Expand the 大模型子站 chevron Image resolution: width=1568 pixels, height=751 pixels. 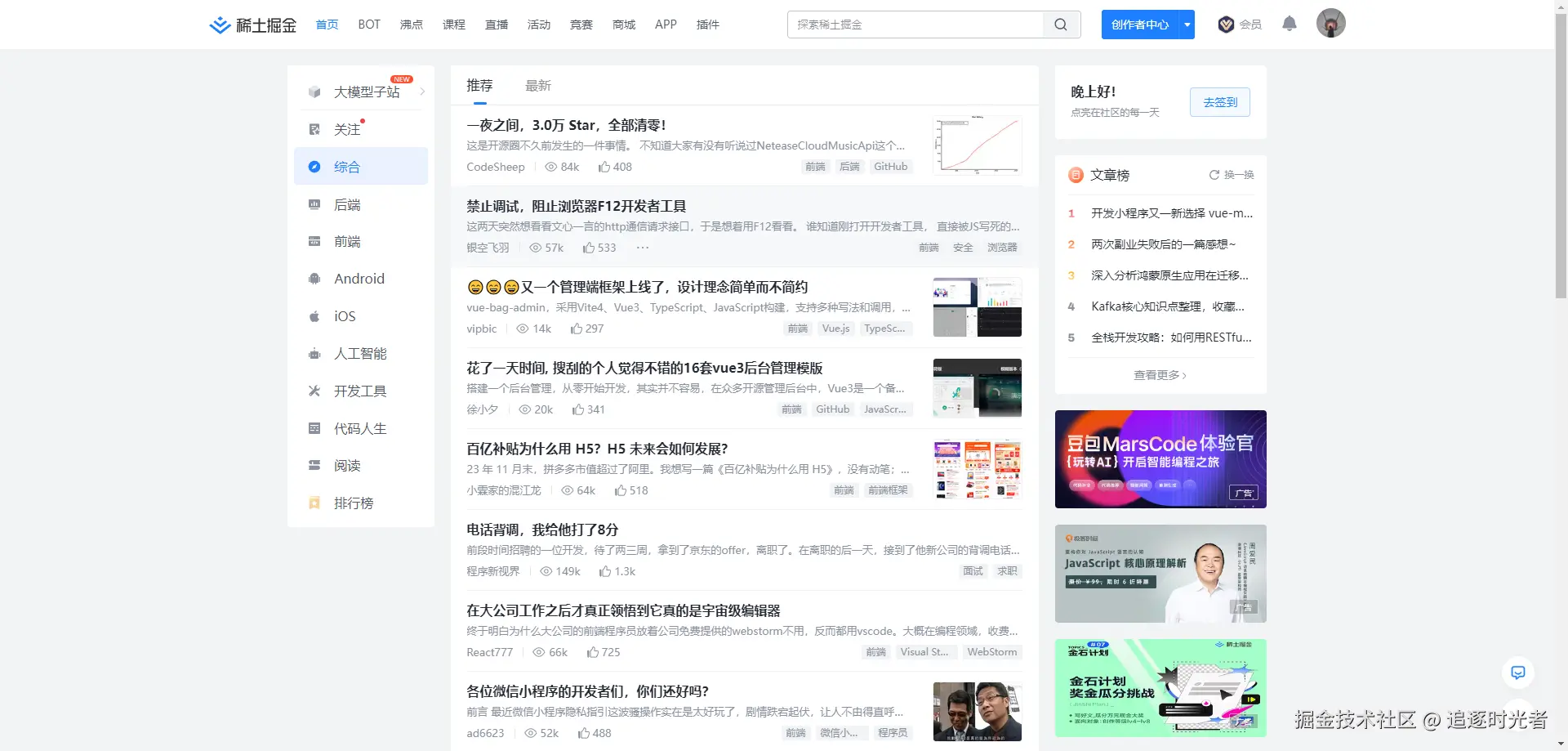[422, 92]
